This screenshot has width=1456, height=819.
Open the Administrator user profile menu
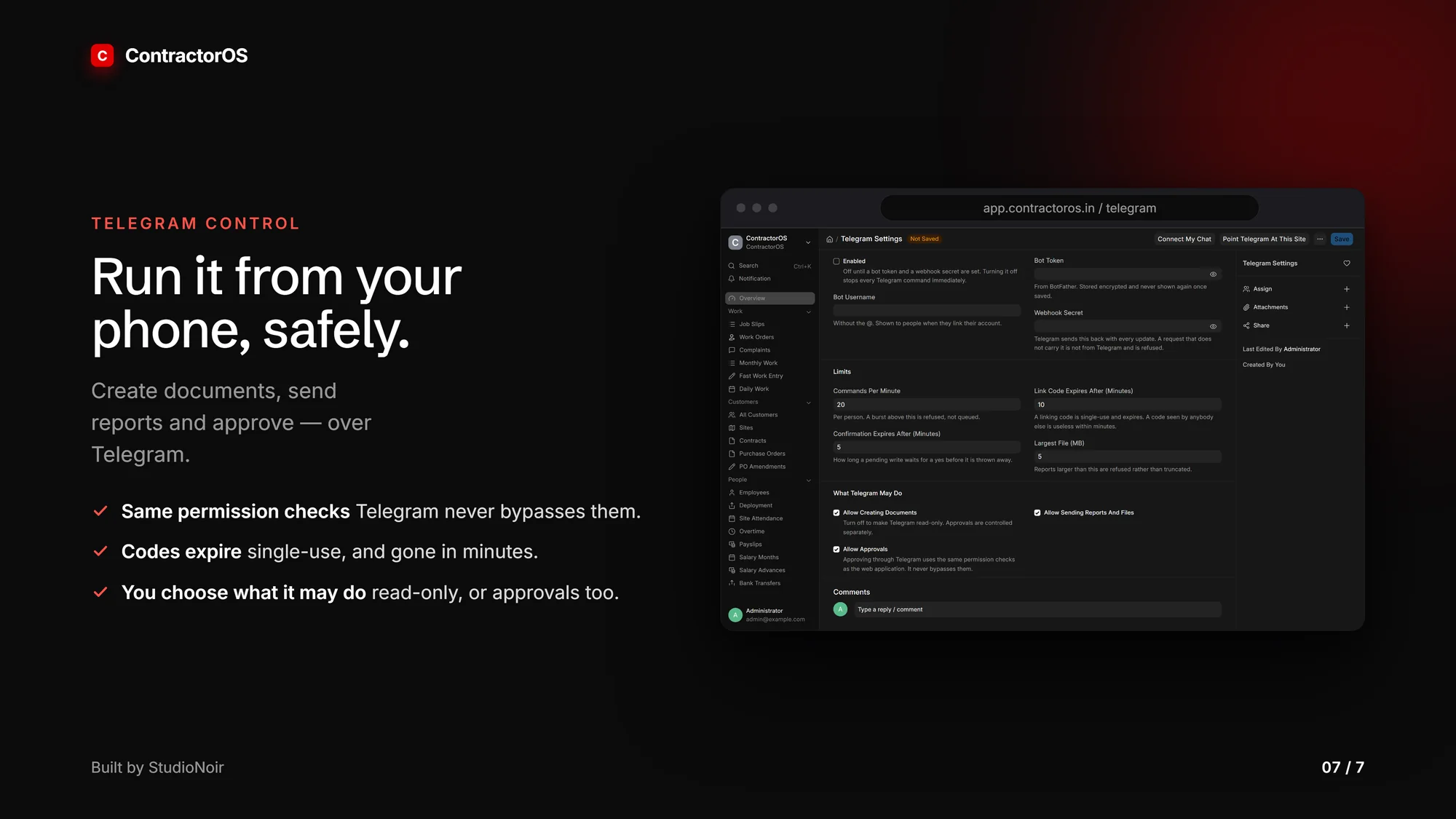click(770, 615)
